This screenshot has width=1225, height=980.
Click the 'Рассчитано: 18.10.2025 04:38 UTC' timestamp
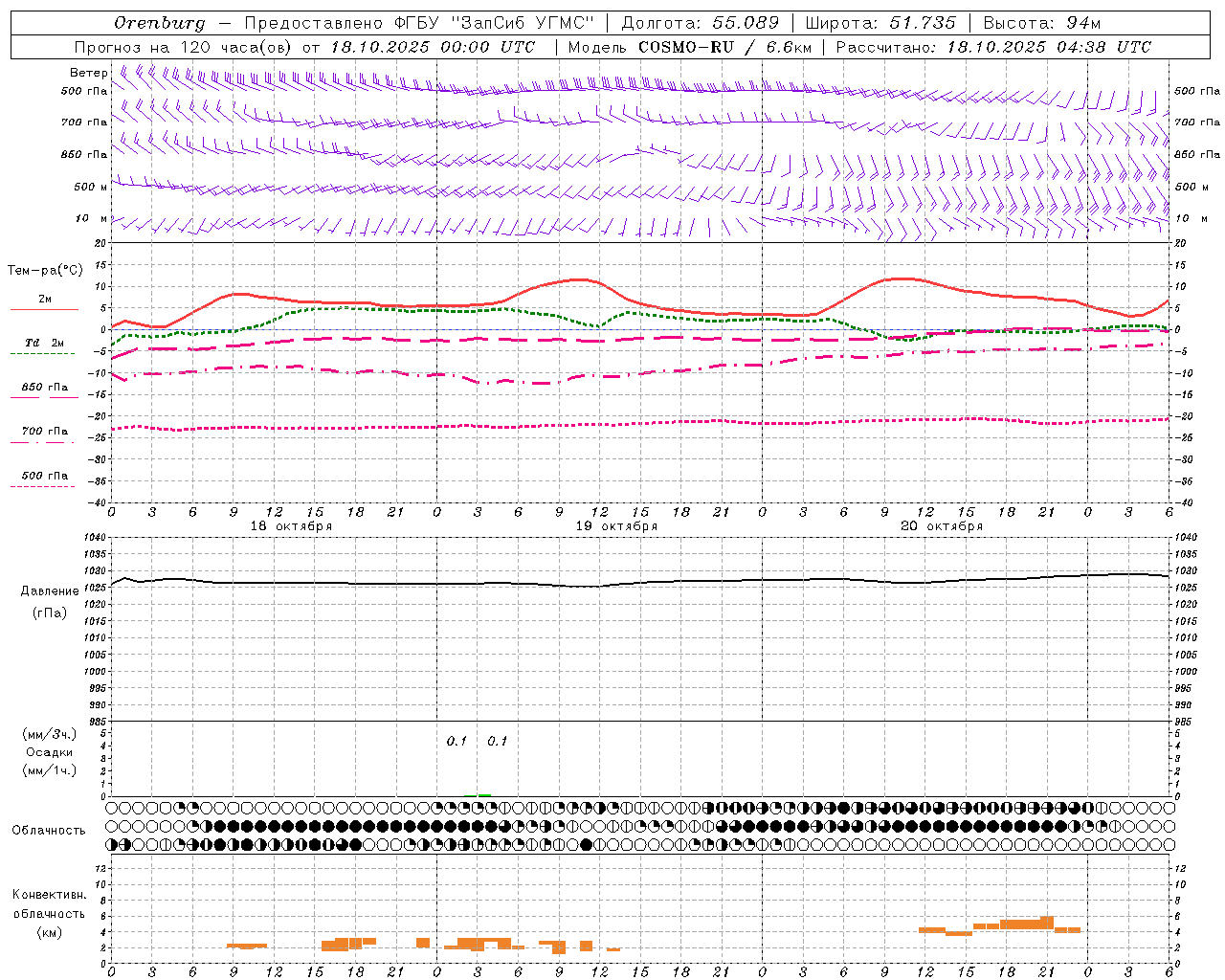click(x=993, y=47)
